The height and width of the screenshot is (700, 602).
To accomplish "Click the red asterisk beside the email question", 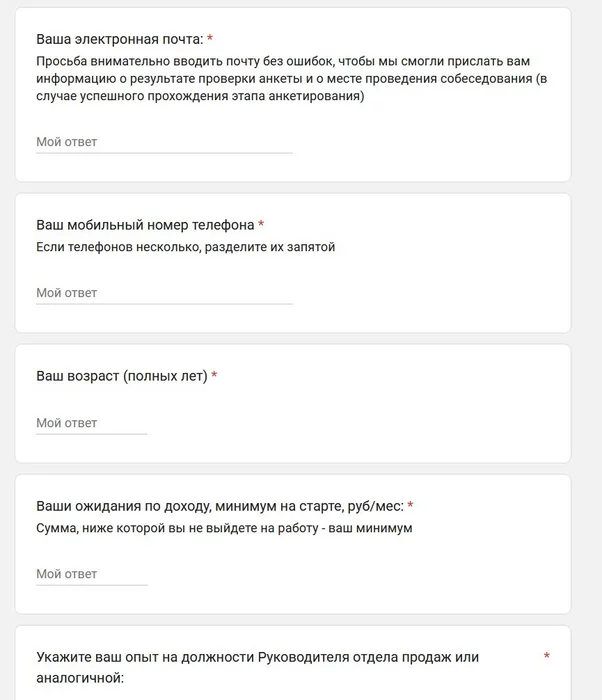I will pos(210,40).
